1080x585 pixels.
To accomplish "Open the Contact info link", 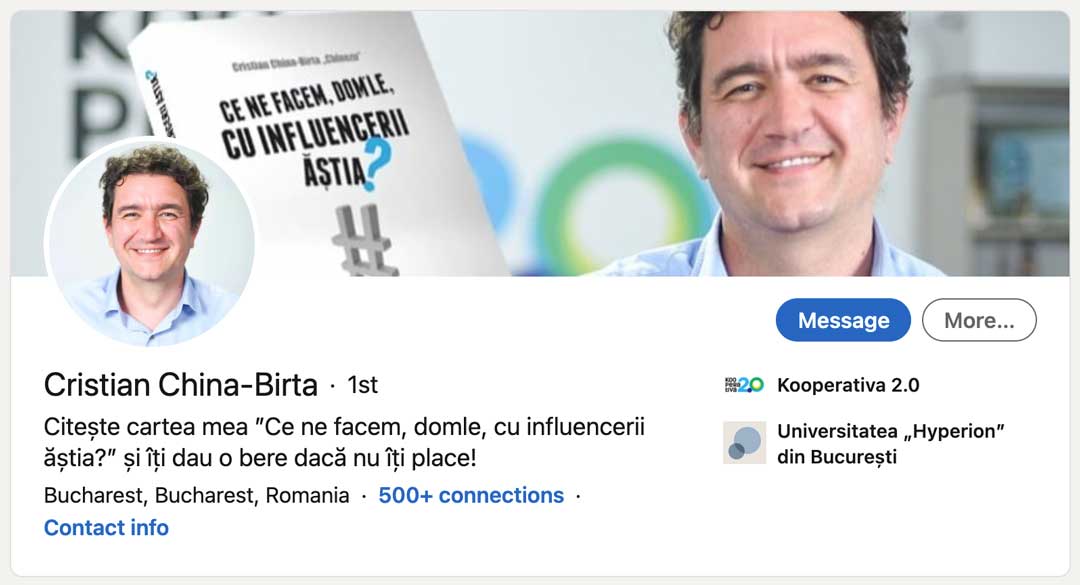I will pos(106,528).
